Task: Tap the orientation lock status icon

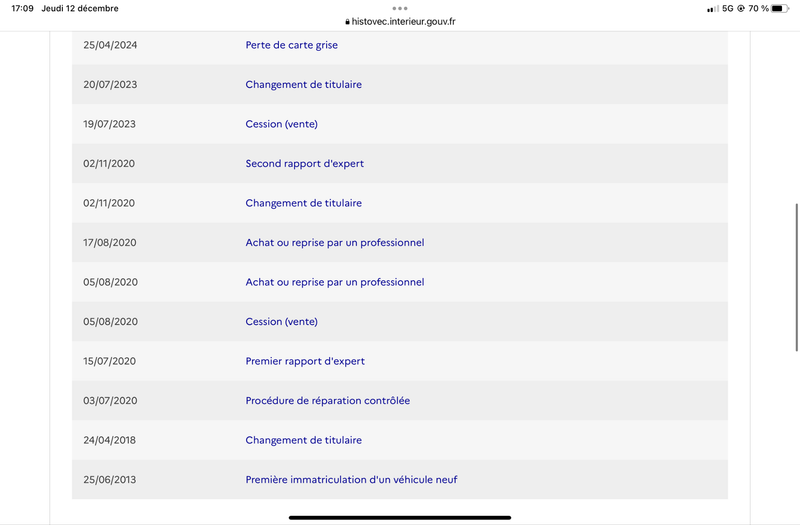Action: (740, 9)
